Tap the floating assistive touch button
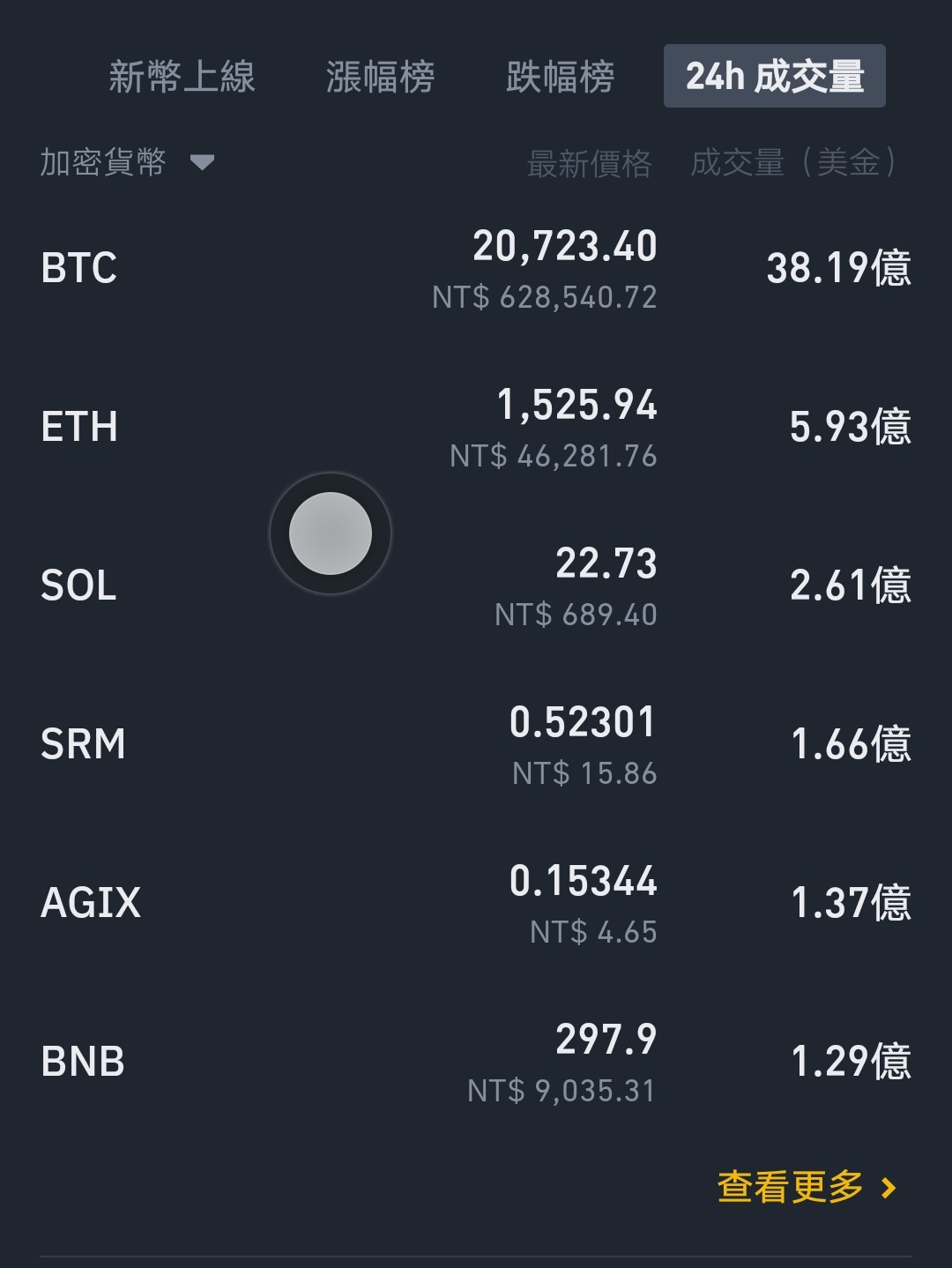The width and height of the screenshot is (952, 1268). click(x=331, y=533)
